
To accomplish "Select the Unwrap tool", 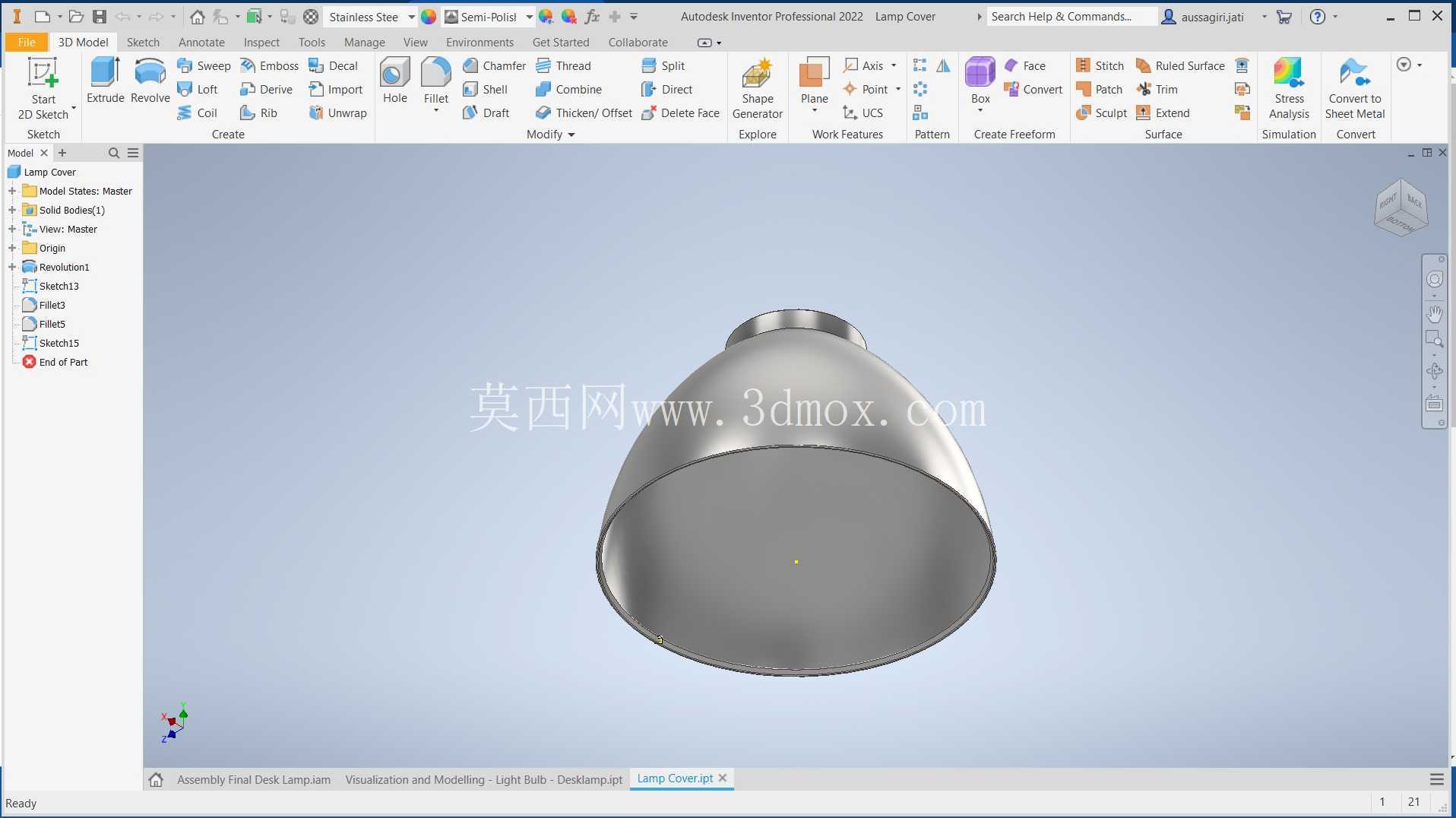I will tap(337, 113).
